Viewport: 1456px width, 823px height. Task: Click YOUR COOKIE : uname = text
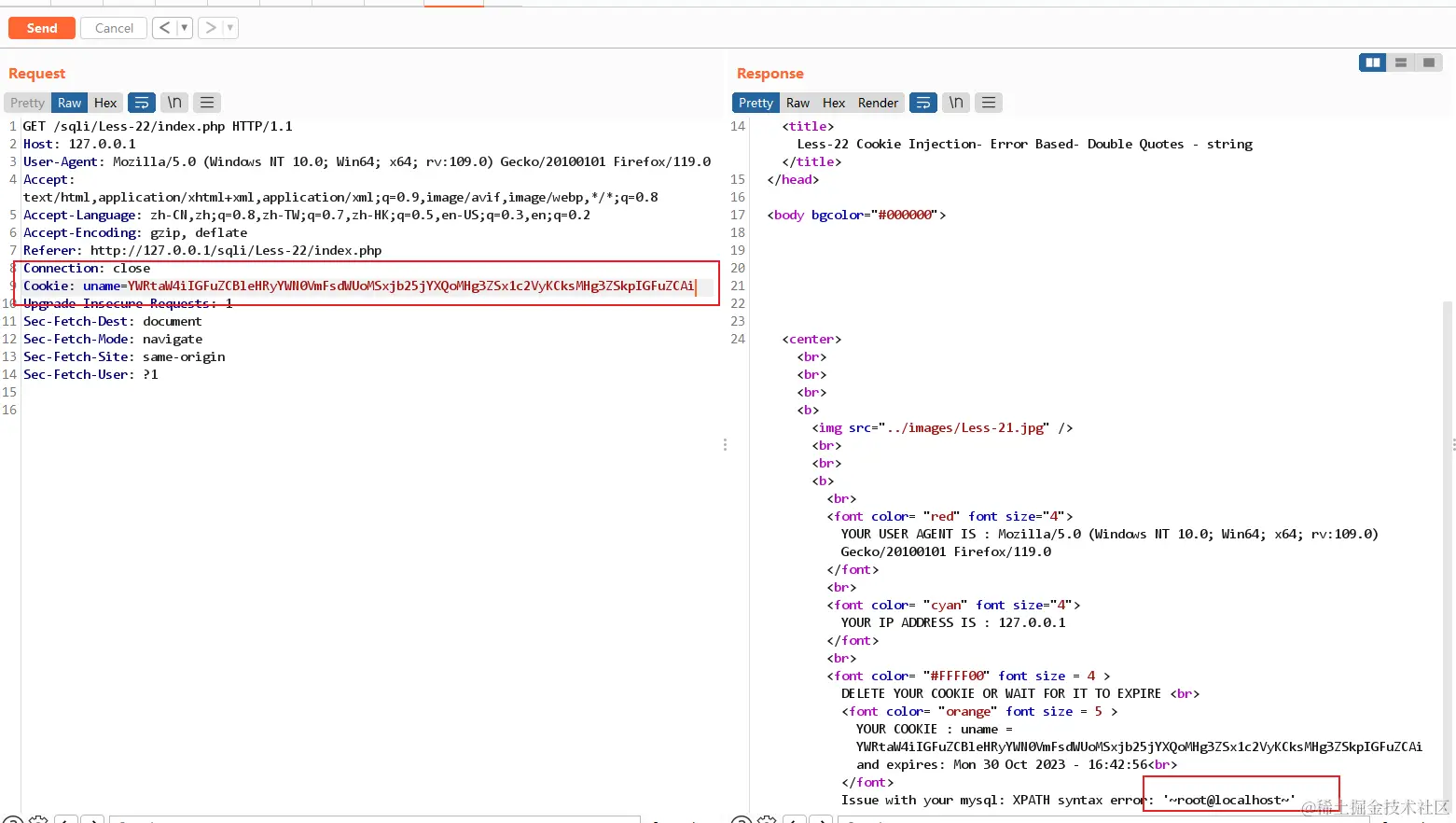(x=935, y=729)
